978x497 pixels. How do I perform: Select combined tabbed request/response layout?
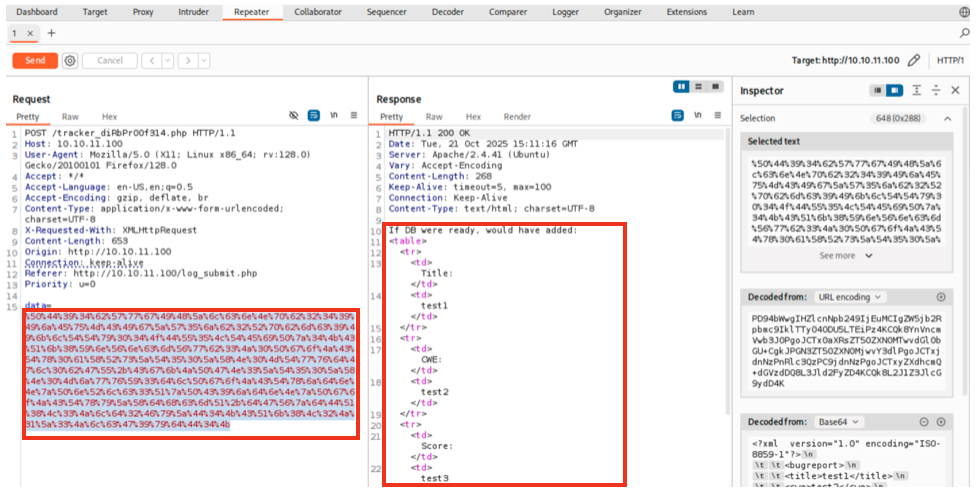(x=715, y=87)
